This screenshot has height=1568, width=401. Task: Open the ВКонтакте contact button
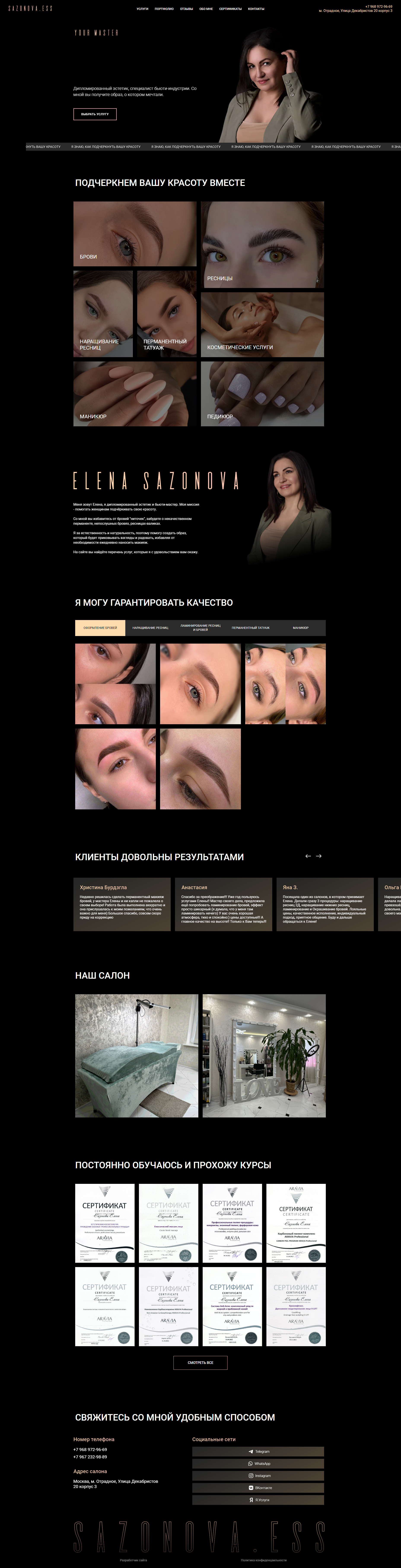[x=258, y=1488]
